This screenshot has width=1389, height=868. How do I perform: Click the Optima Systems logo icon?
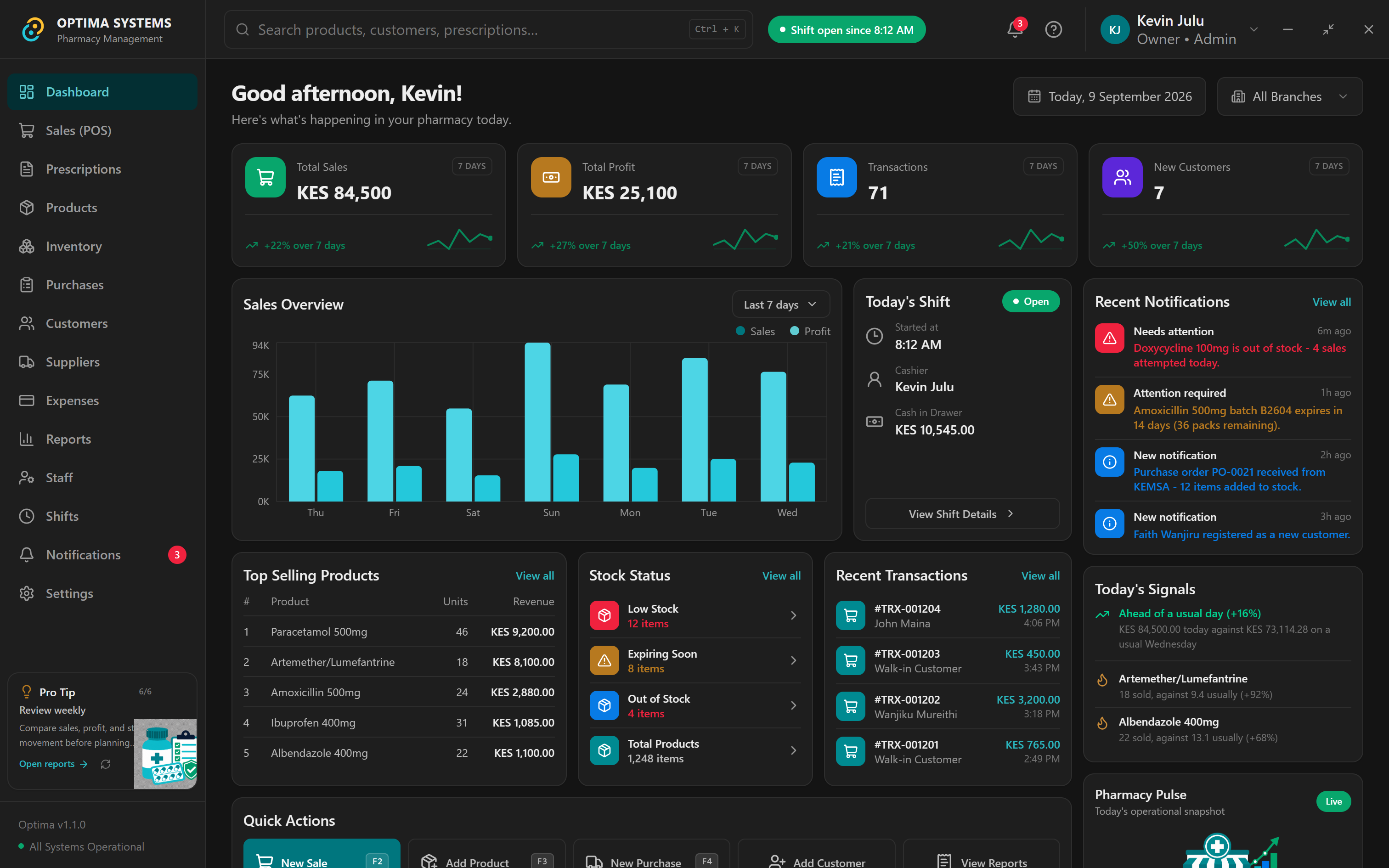[x=33, y=29]
